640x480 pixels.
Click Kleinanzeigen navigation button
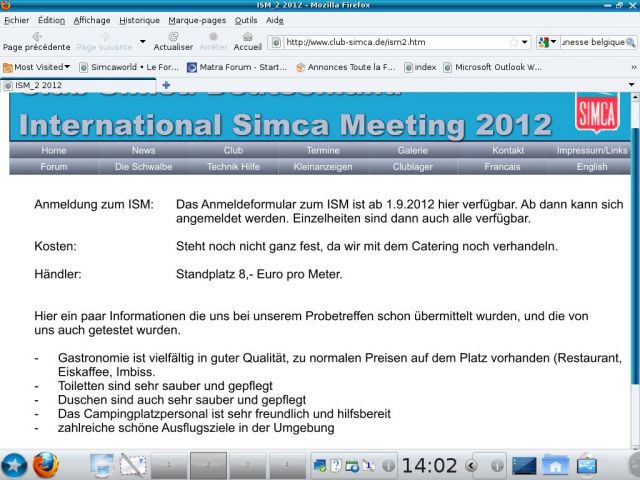[323, 167]
